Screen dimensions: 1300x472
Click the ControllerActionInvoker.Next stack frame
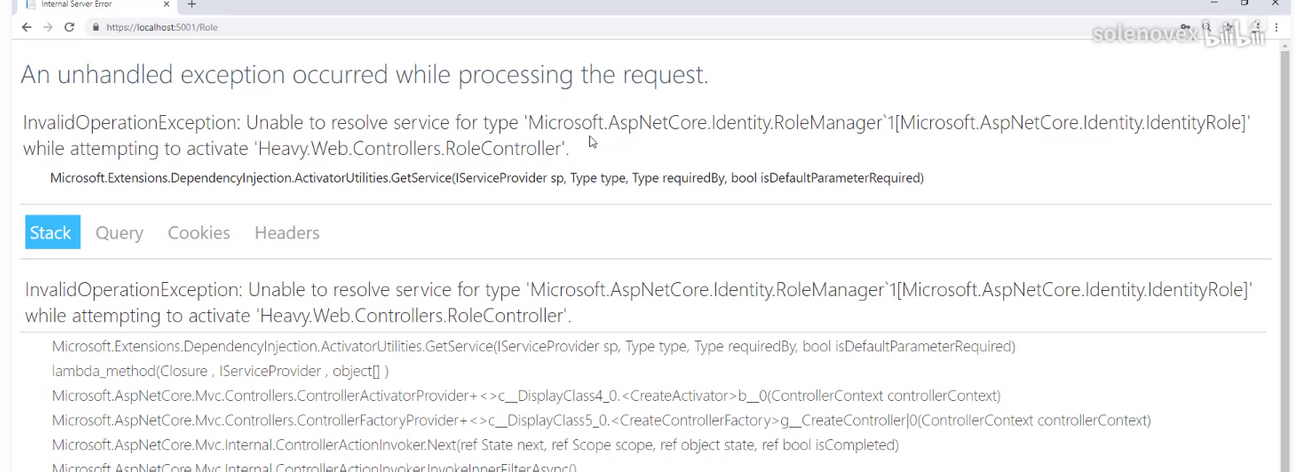(475, 445)
